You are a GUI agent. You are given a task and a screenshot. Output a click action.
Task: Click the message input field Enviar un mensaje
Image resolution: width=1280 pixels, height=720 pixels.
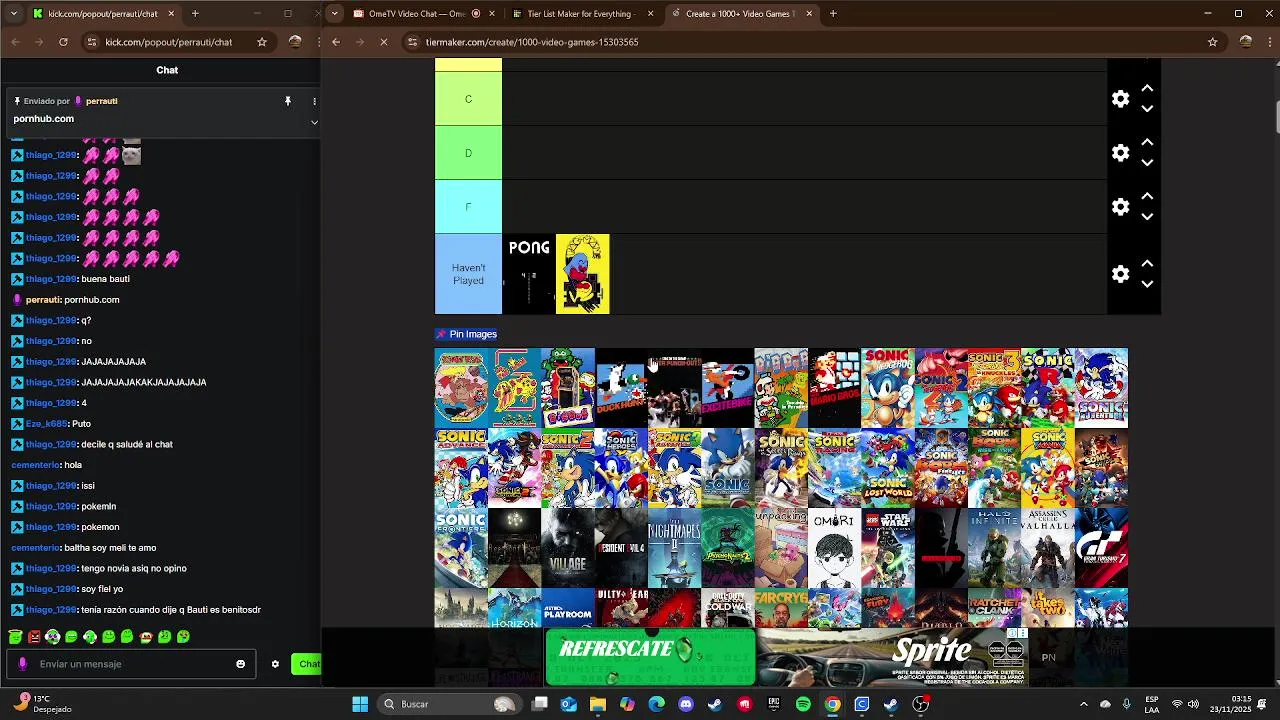pyautogui.click(x=130, y=664)
